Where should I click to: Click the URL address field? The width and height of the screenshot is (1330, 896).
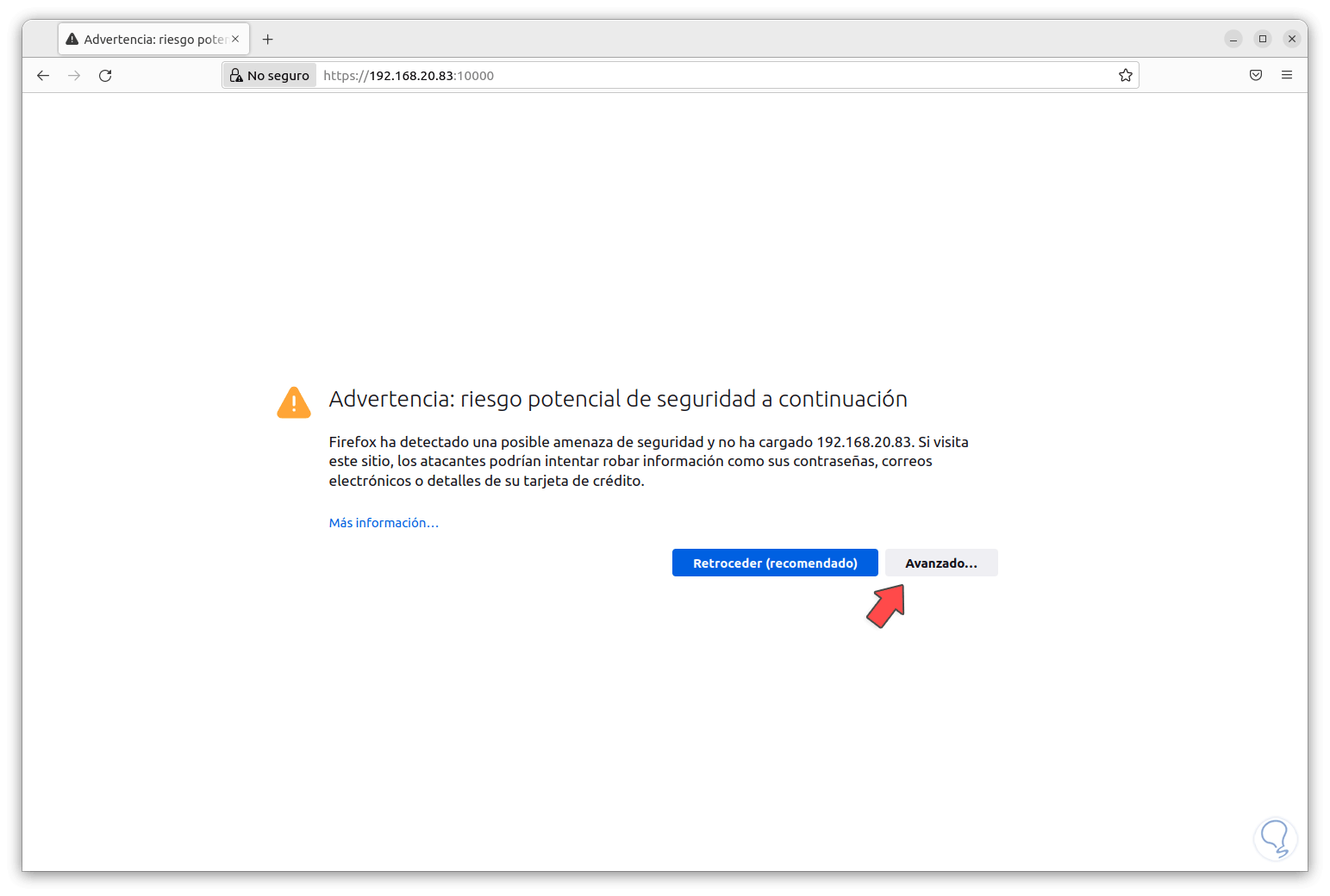(x=690, y=76)
